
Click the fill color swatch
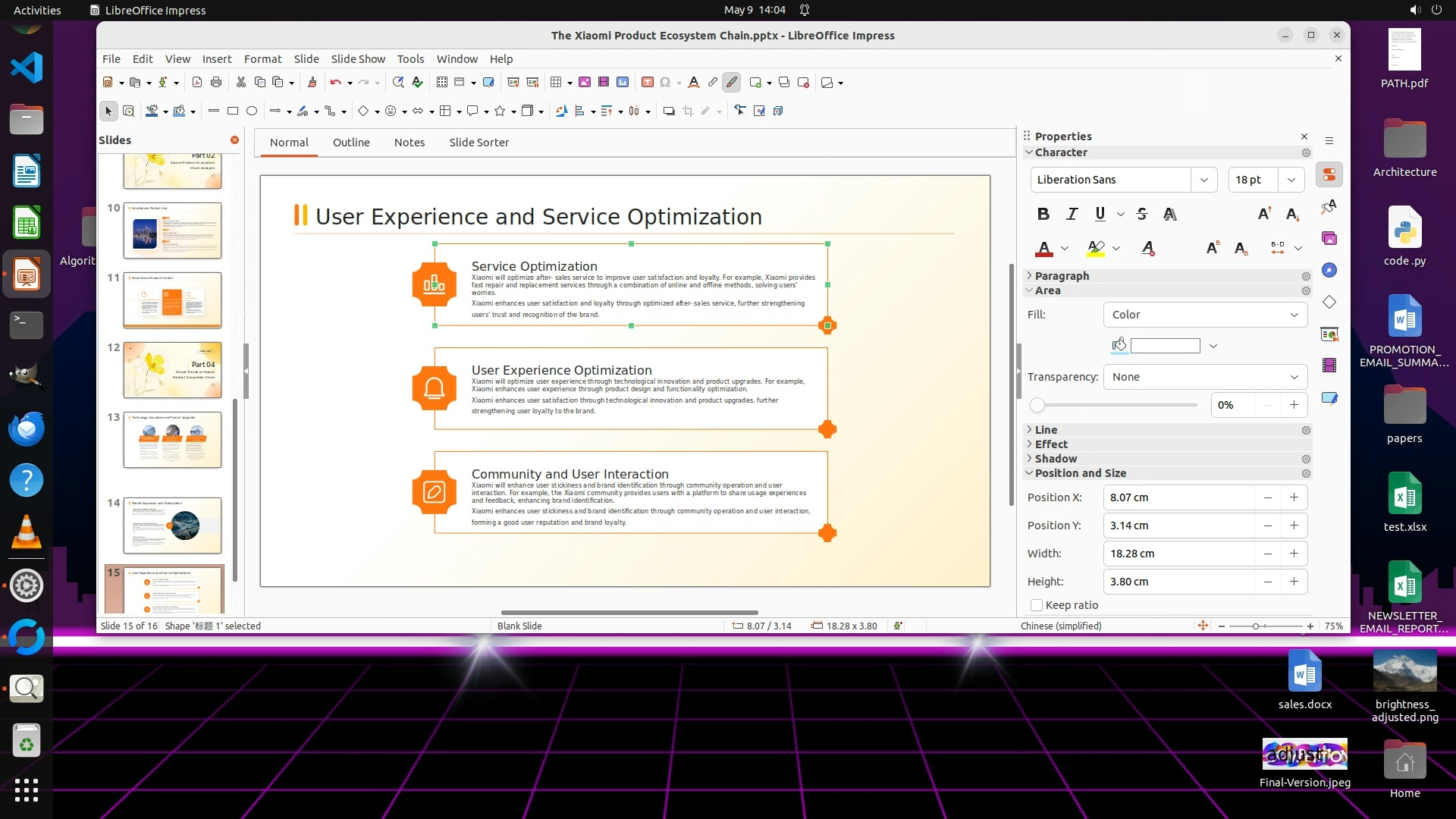[1165, 346]
